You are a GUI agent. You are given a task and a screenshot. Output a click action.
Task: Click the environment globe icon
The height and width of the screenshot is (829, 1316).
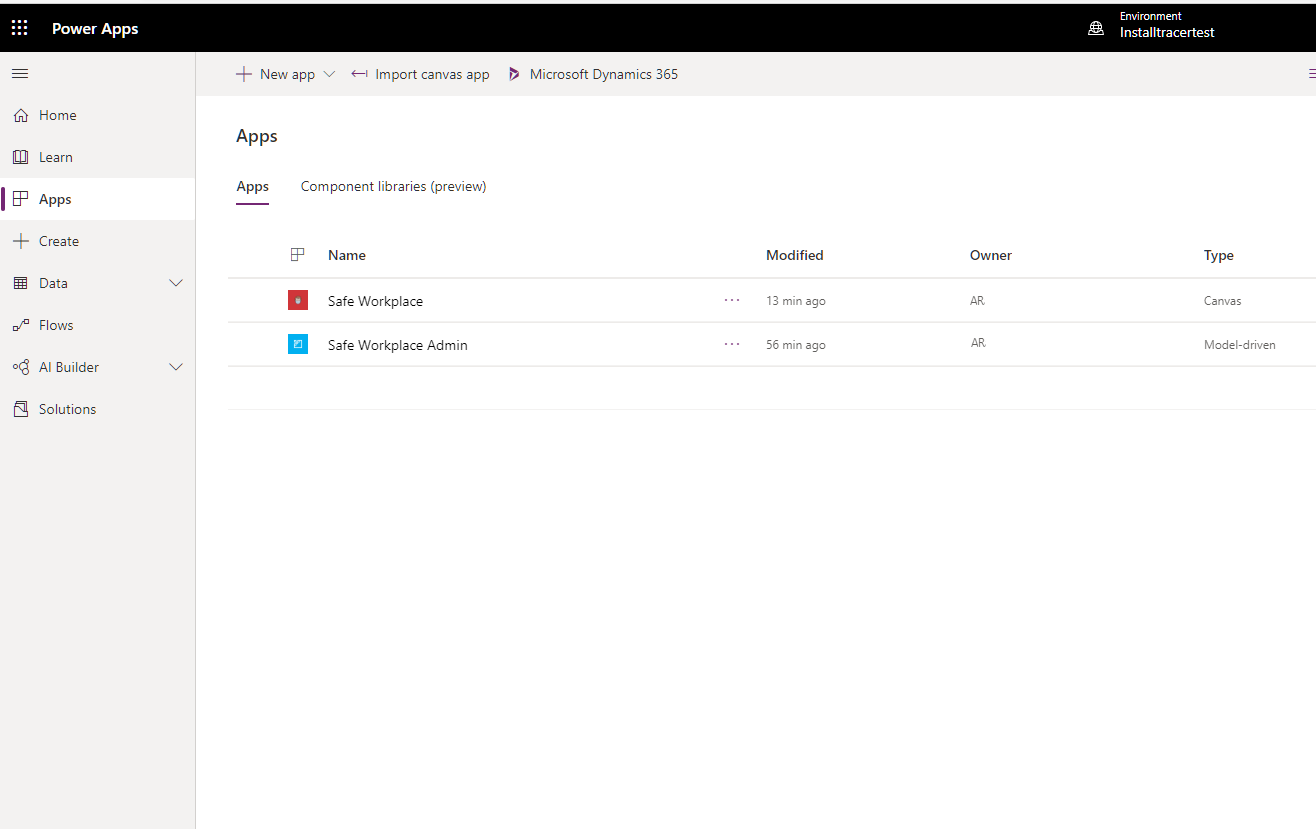pos(1096,28)
